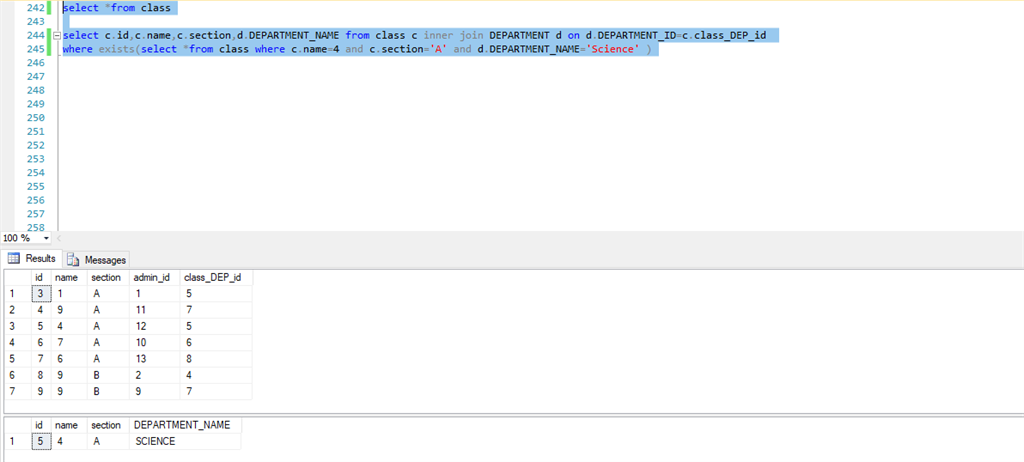The width and height of the screenshot is (1024, 462).
Task: Click the id cell 5 beside SCIENCE row
Action: [40, 441]
